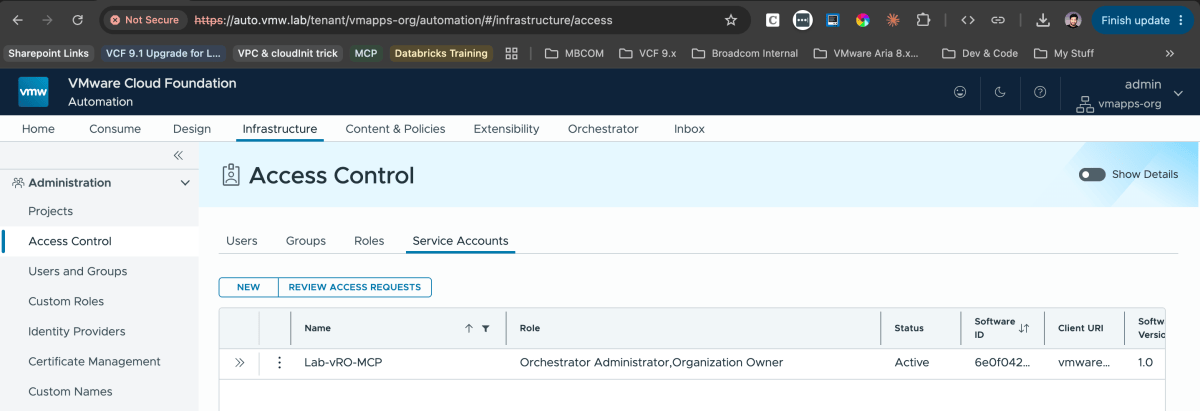Open the MBCOM bookmark folder

tap(574, 53)
